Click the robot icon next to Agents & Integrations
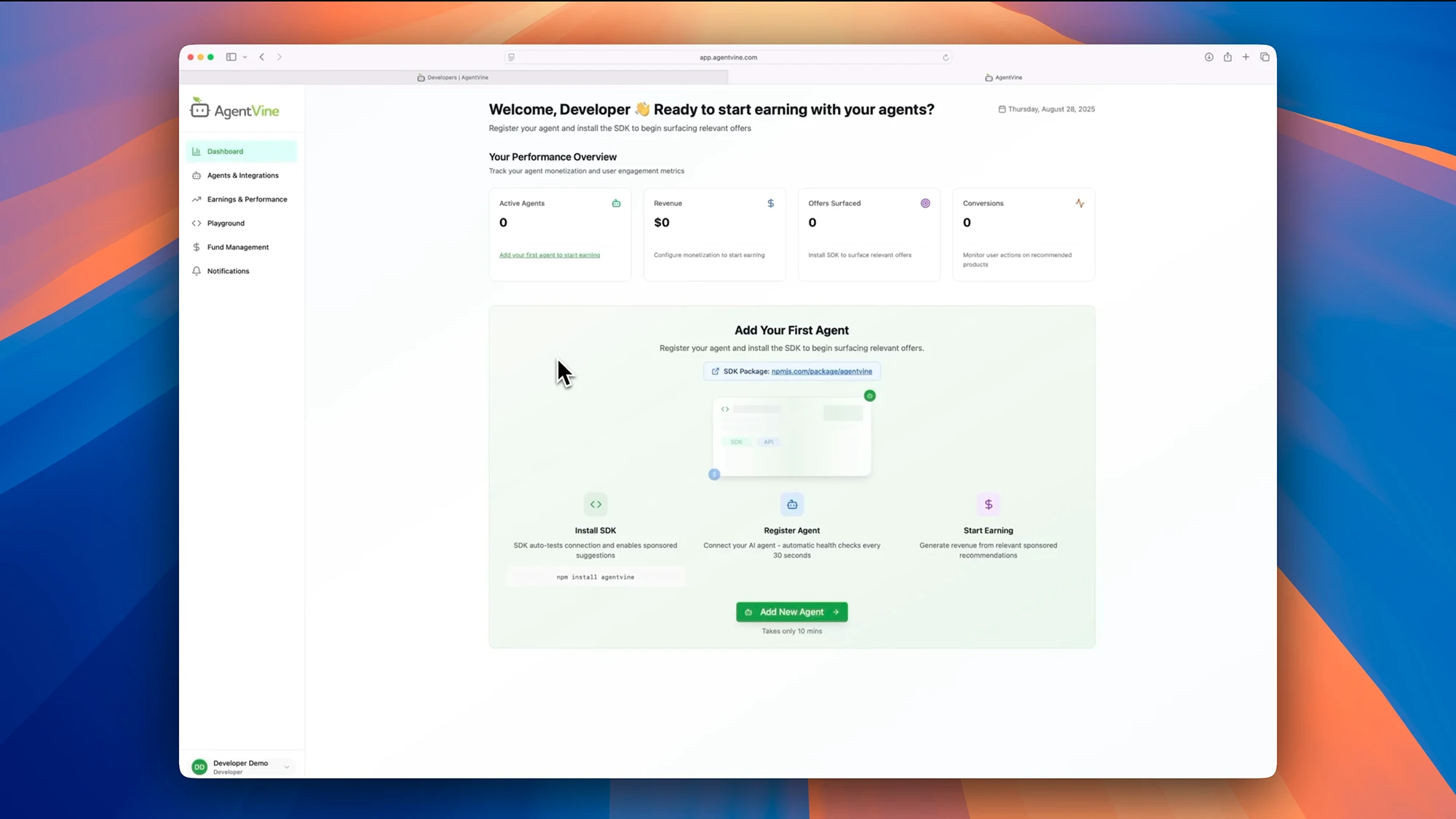Screen dimensions: 1456x819 (196, 175)
